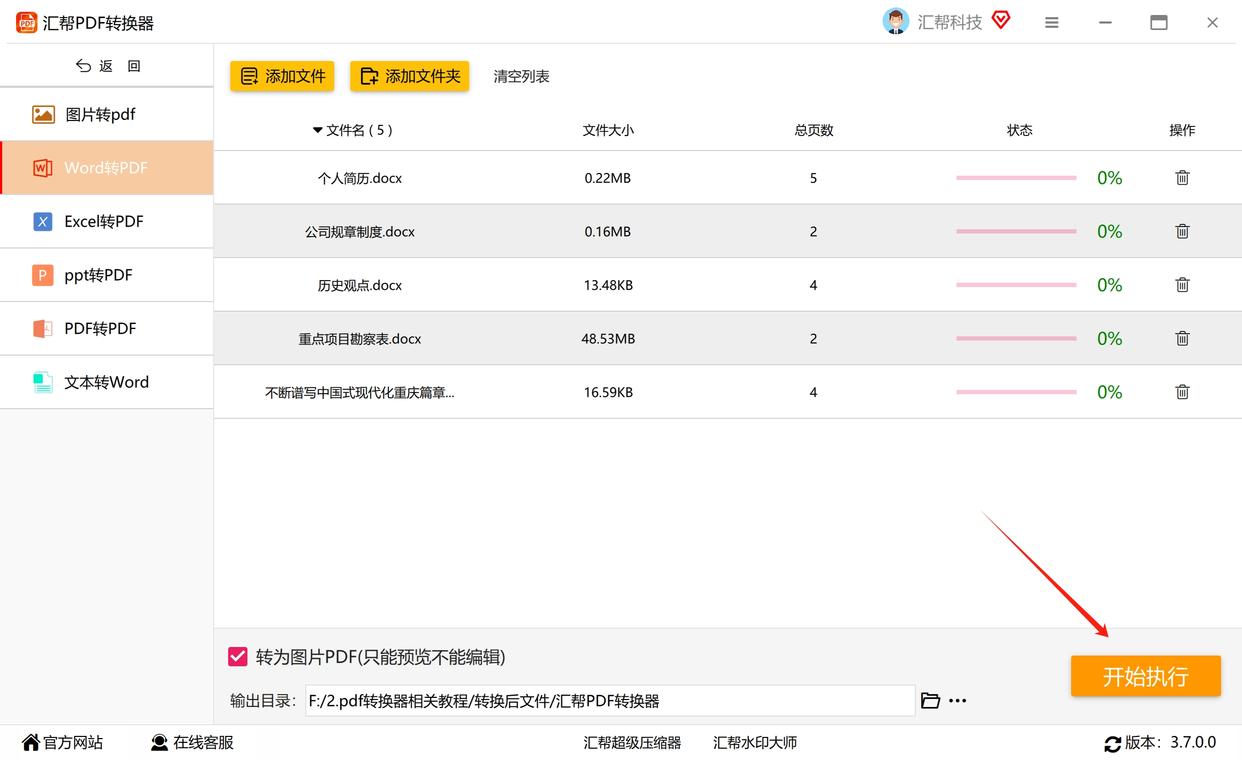Open output folder browser icon
Viewport: 1242px width, 760px height.
930,700
